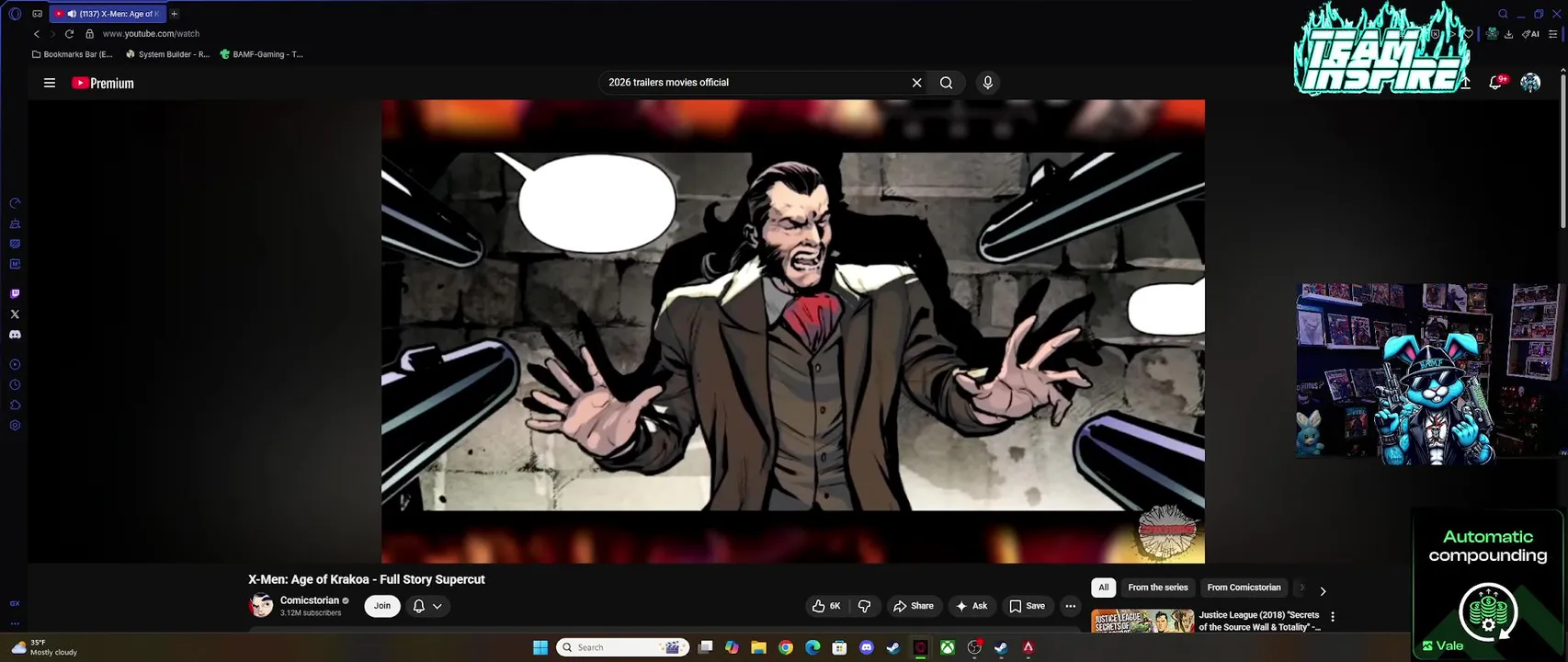
Task: Open BAMF-Gaming bookmark
Action: click(x=261, y=54)
